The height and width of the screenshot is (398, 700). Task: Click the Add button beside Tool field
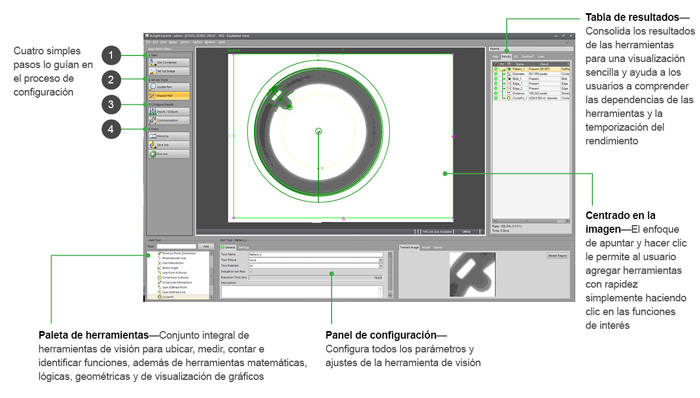pyautogui.click(x=206, y=246)
